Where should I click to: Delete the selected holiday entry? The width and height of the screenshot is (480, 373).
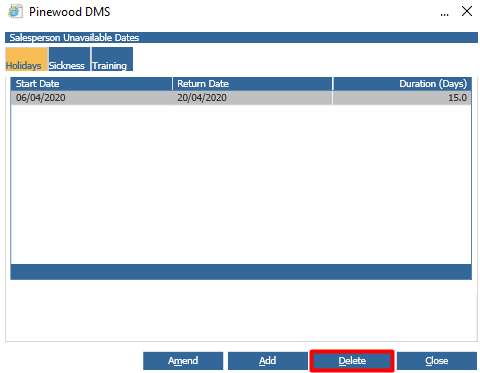pyautogui.click(x=352, y=361)
